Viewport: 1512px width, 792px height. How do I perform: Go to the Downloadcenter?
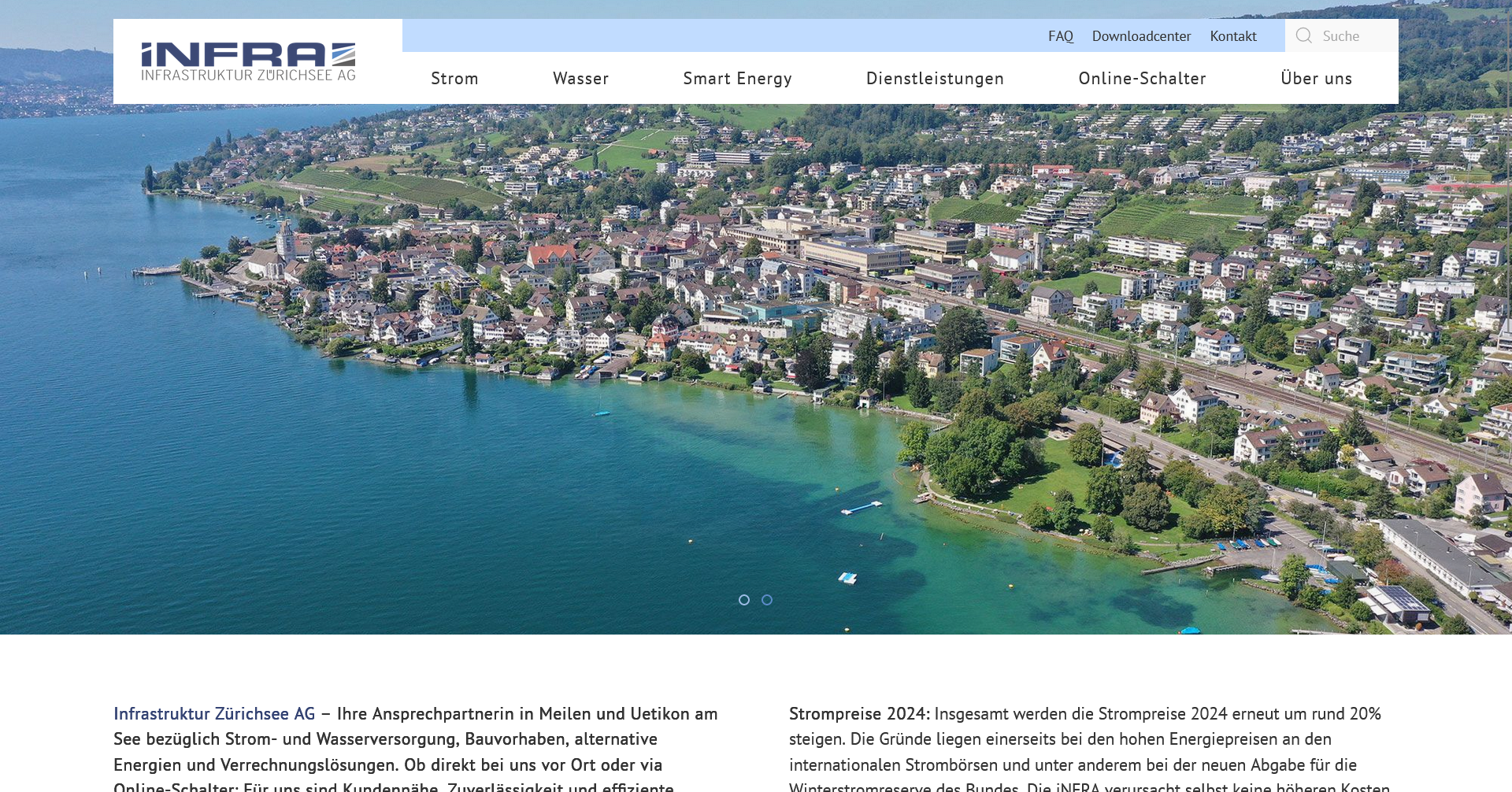(1141, 36)
